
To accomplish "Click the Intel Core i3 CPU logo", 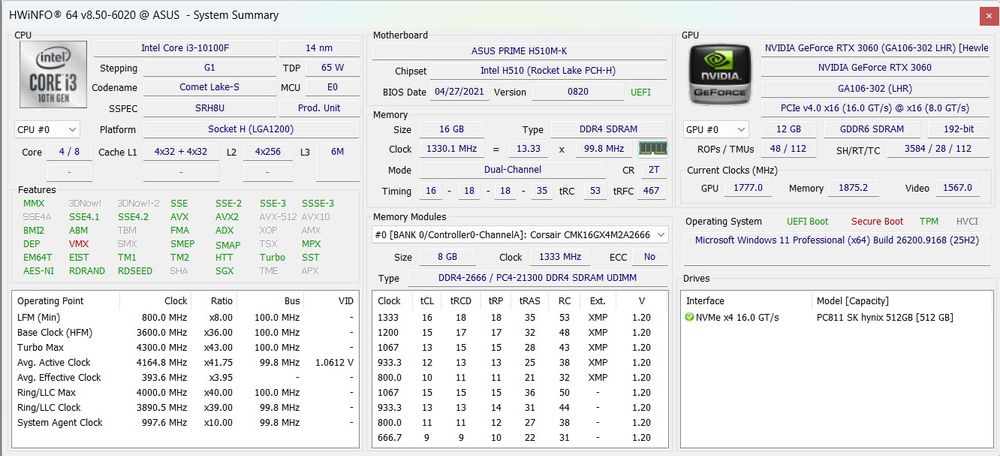I will click(53, 75).
